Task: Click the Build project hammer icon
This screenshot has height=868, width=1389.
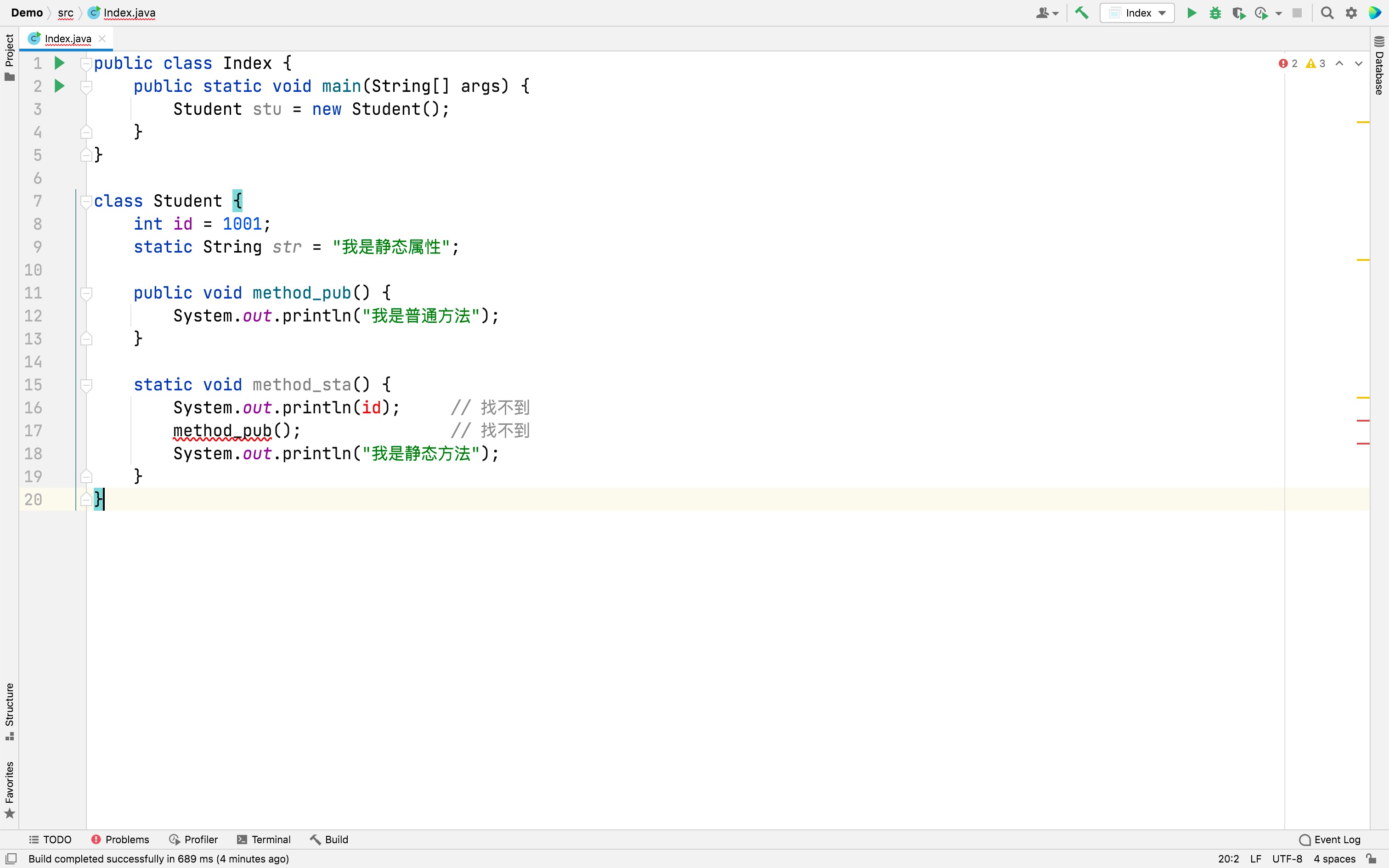Action: pos(1081,13)
